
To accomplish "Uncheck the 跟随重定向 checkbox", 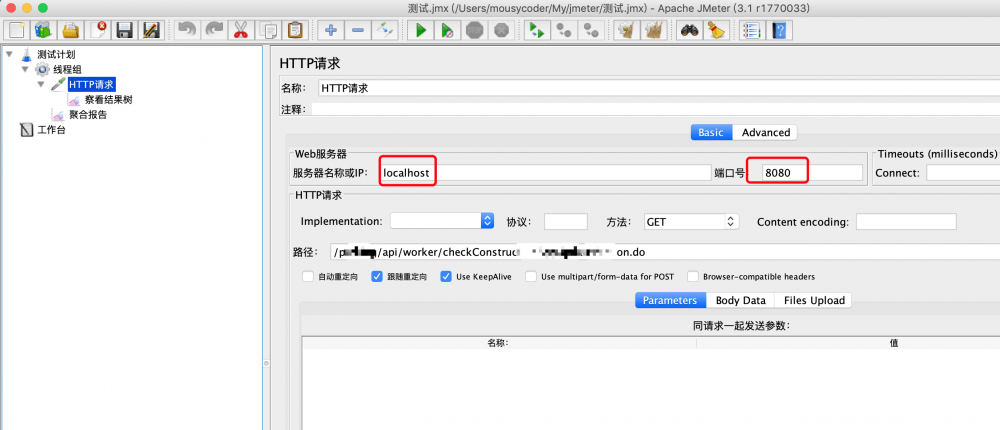I will pyautogui.click(x=377, y=277).
